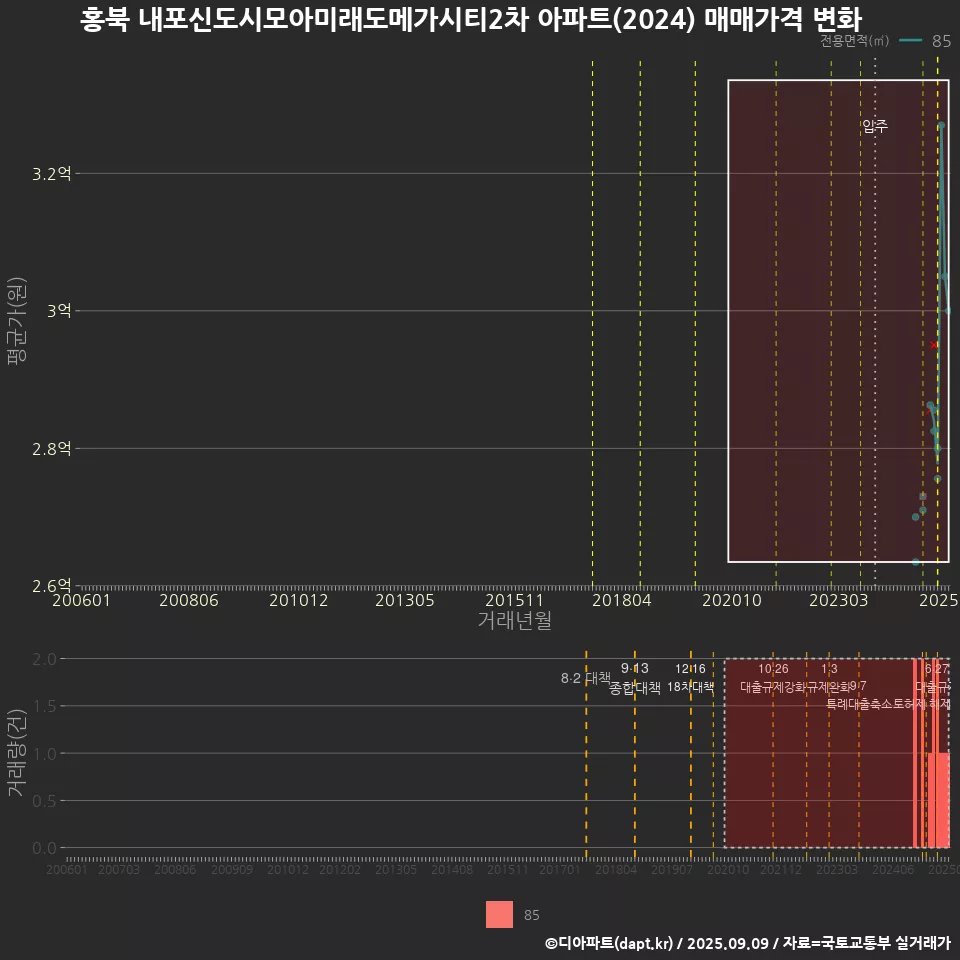Click the 202010 label on the price chart axis
This screenshot has height=960, width=960.
732,601
